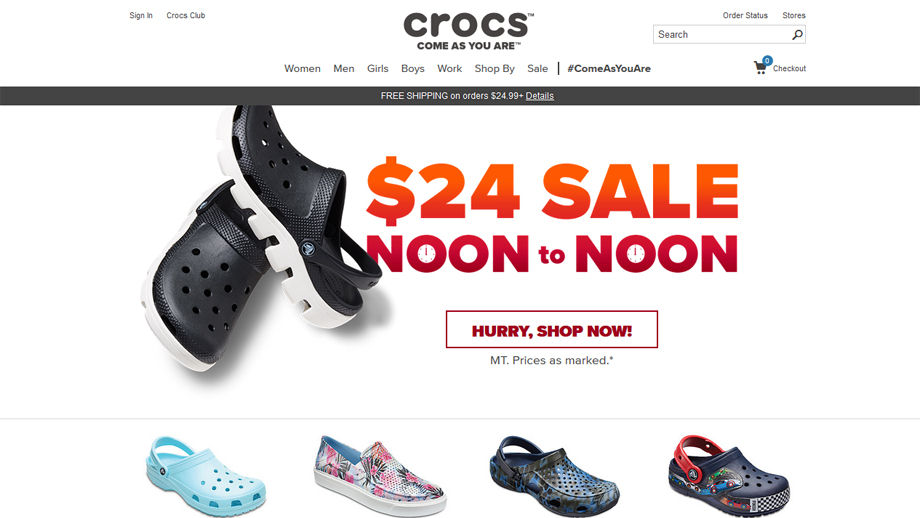Viewport: 920px width, 518px height.
Task: Open the shopping cart icon
Action: (761, 67)
